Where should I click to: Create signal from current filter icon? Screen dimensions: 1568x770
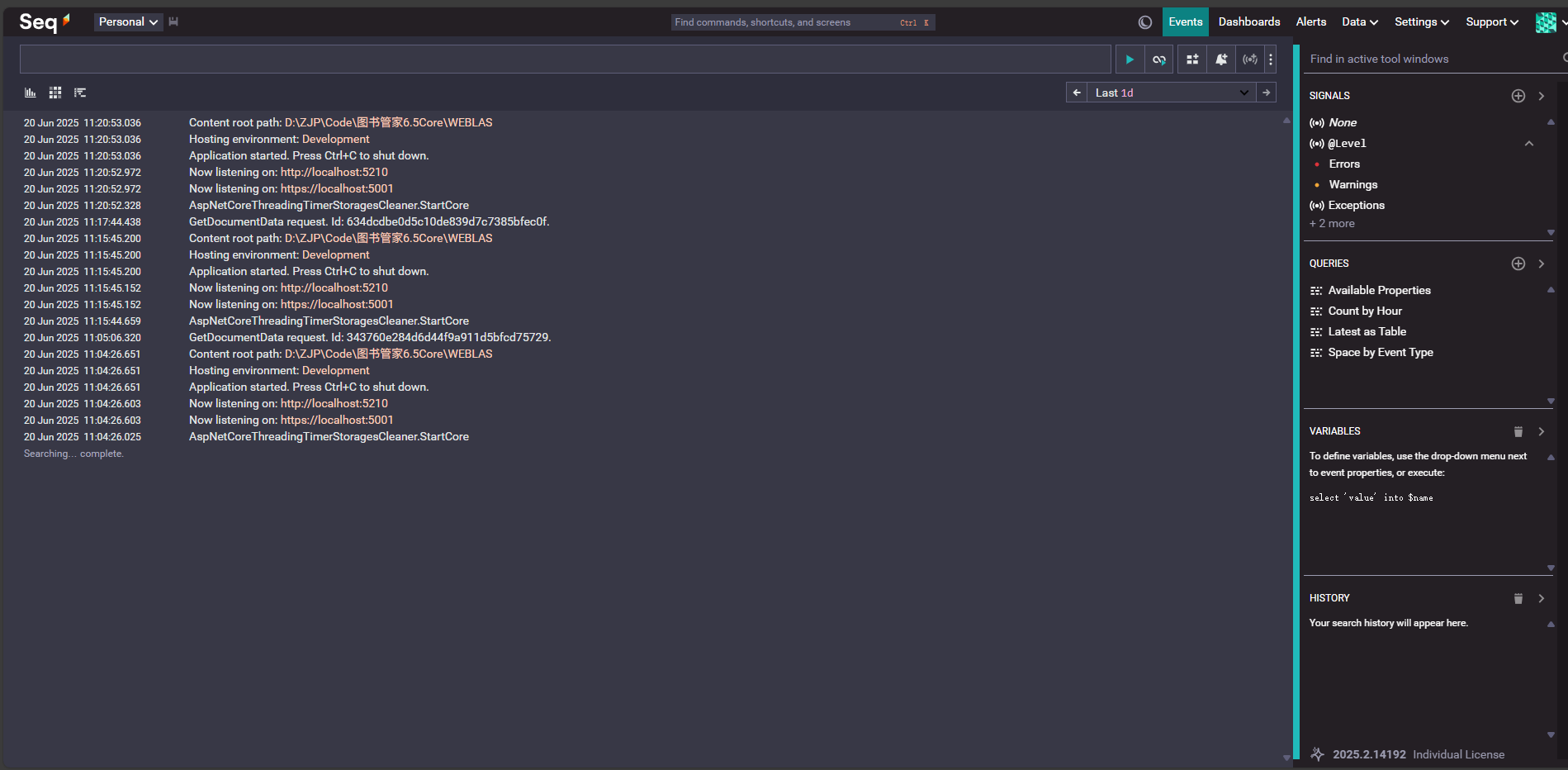[1250, 59]
